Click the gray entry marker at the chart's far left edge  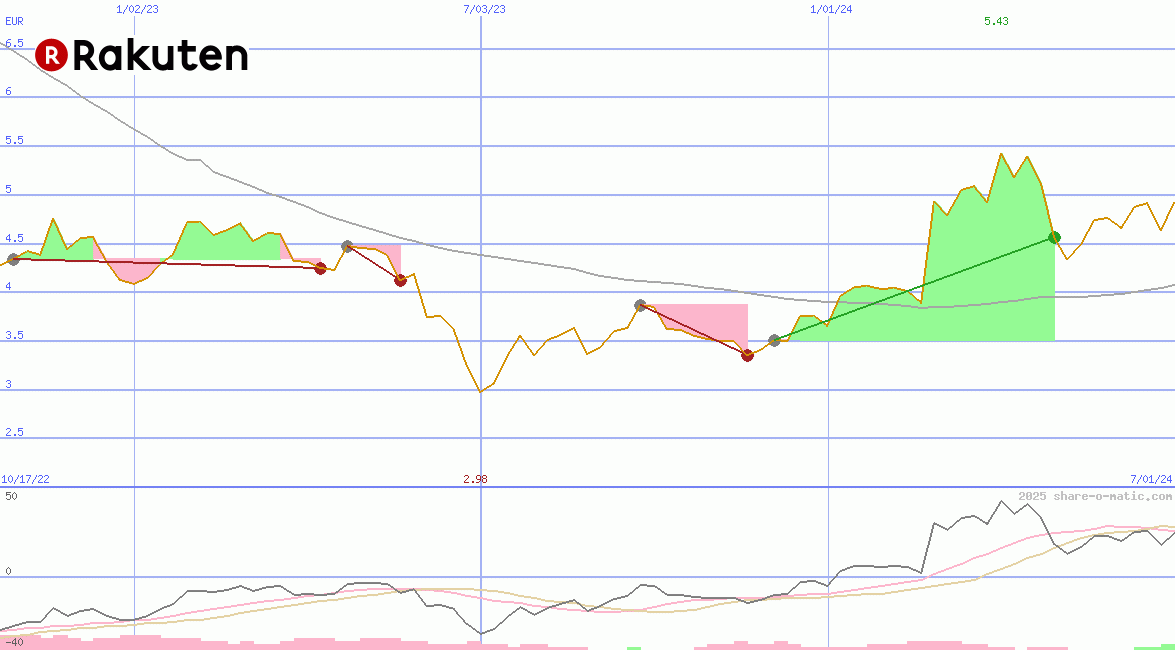pos(13,259)
